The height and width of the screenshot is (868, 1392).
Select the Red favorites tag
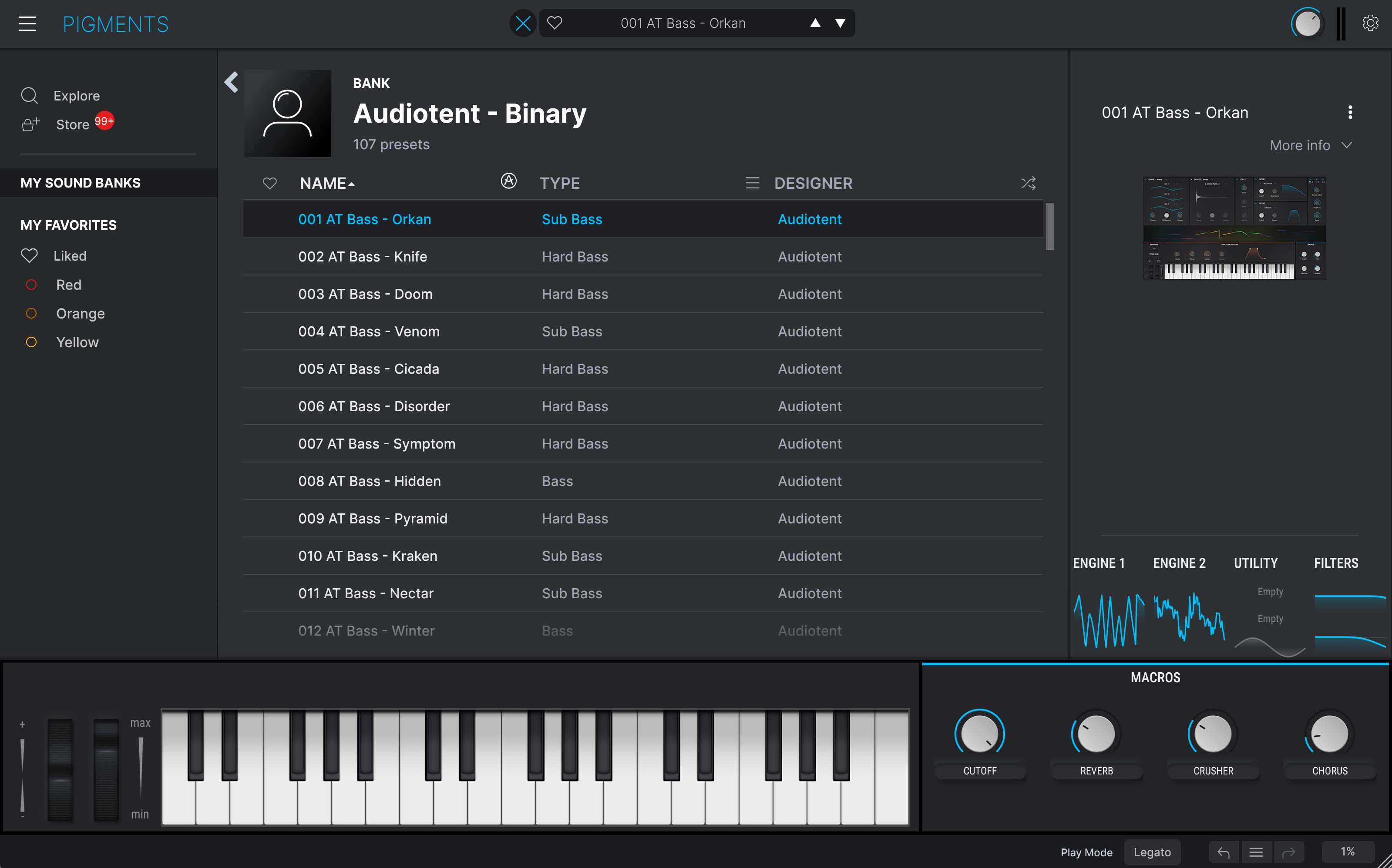pos(68,285)
